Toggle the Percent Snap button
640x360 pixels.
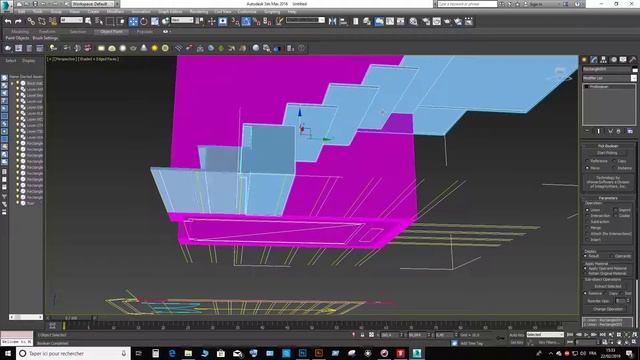pyautogui.click(x=257, y=21)
